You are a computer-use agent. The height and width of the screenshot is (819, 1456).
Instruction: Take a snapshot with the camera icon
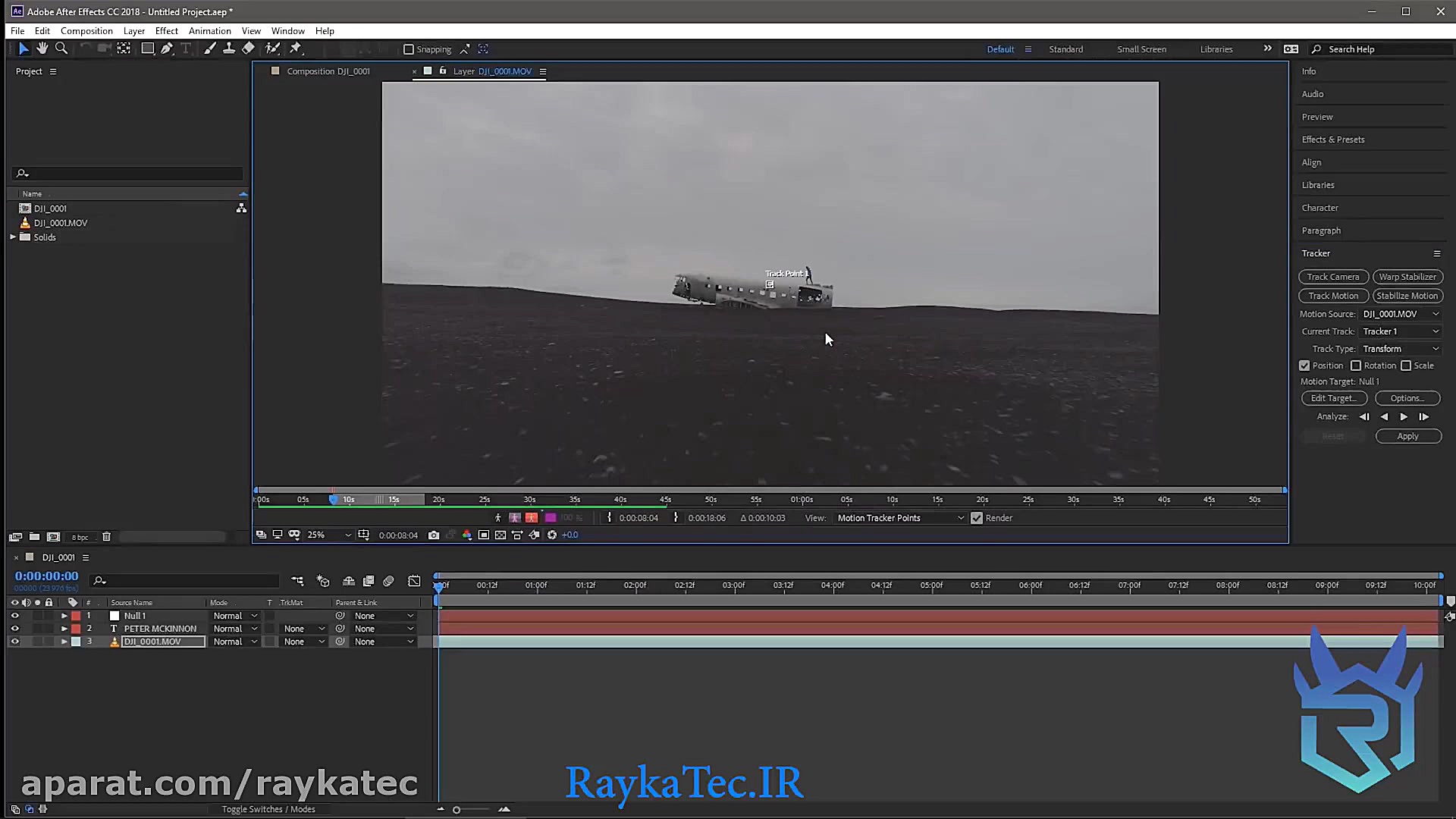434,535
